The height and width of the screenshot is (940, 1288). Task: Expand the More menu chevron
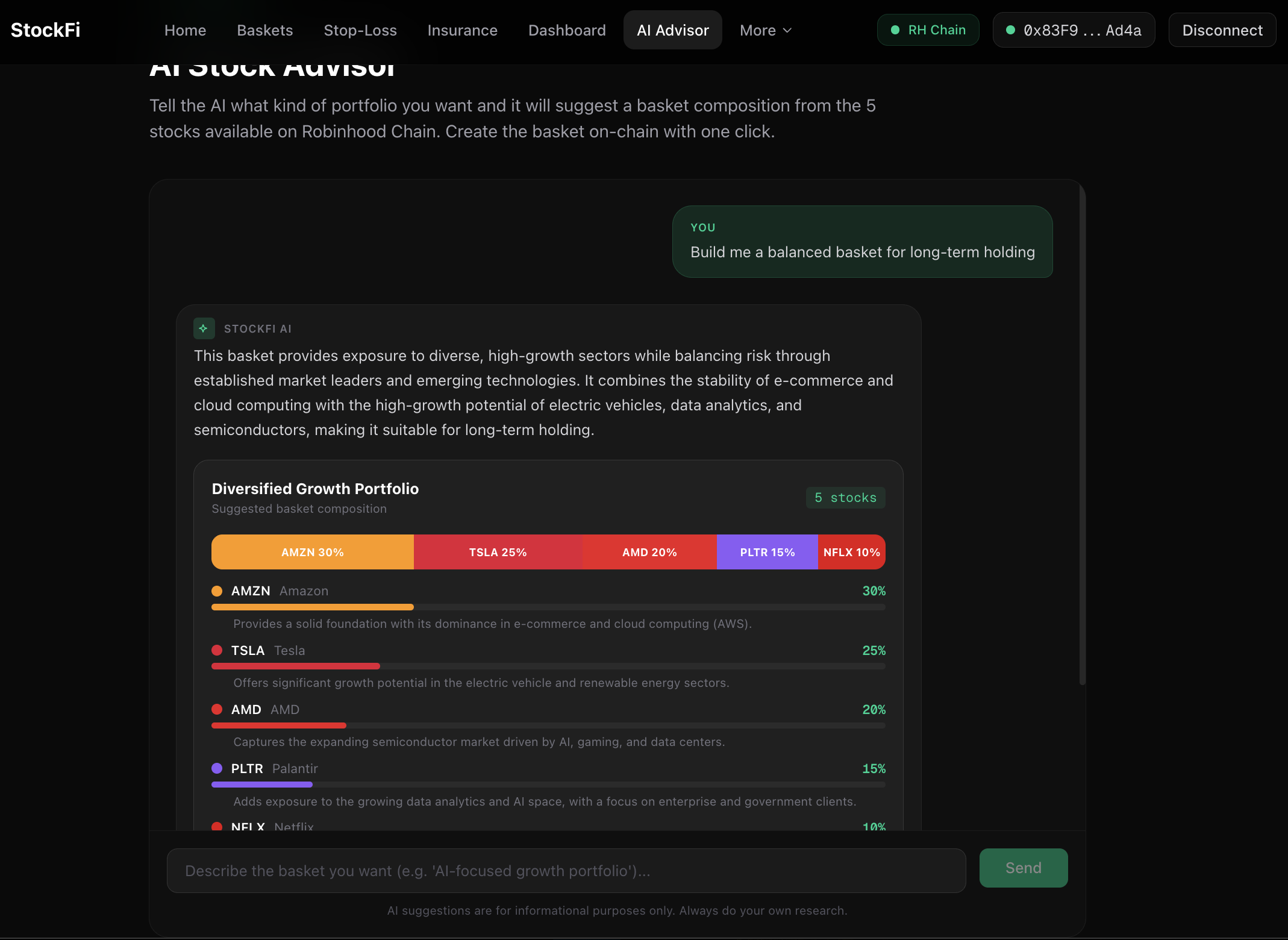click(x=787, y=31)
